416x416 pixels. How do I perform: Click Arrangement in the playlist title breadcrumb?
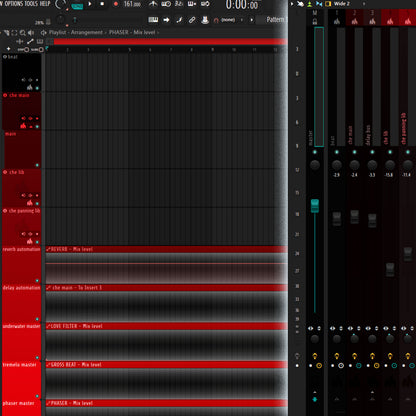click(x=87, y=32)
